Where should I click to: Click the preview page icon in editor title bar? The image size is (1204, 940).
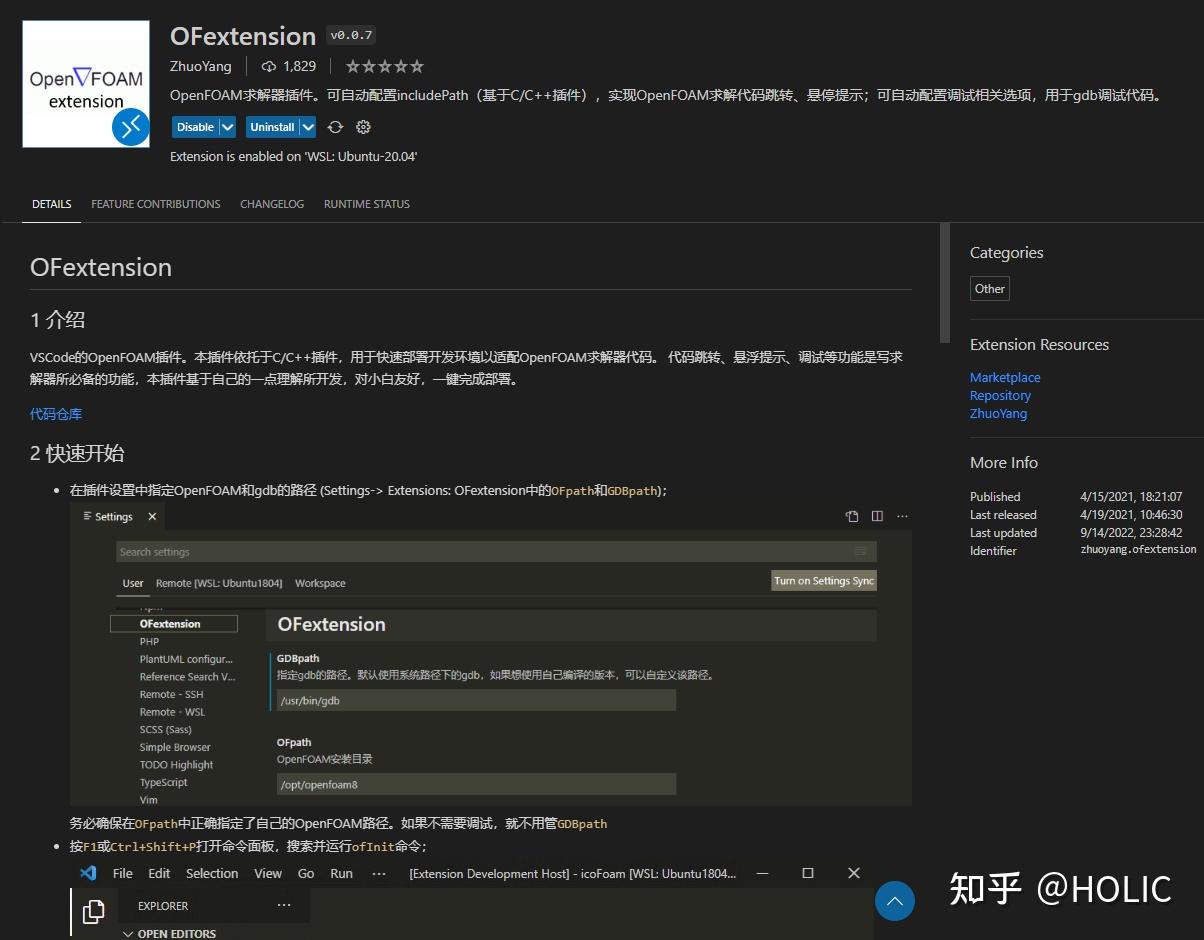click(851, 515)
